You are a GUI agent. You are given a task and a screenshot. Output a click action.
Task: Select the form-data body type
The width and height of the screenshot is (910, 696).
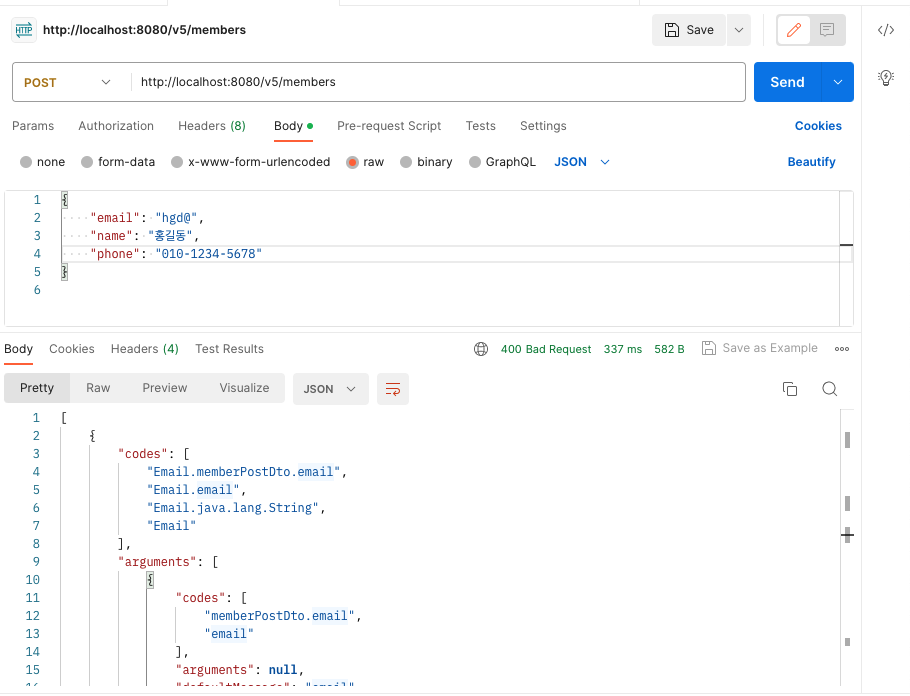click(x=87, y=162)
